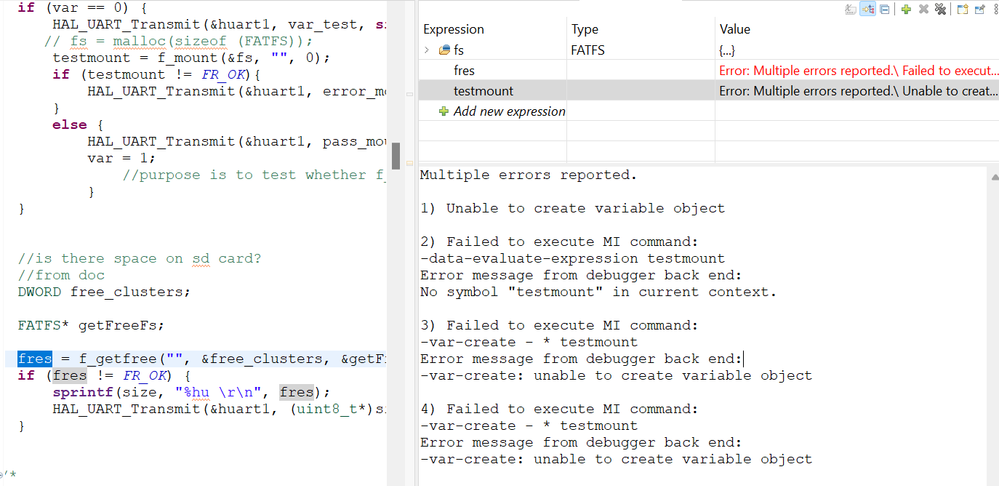Click the fs variable object icon

pyautogui.click(x=443, y=50)
